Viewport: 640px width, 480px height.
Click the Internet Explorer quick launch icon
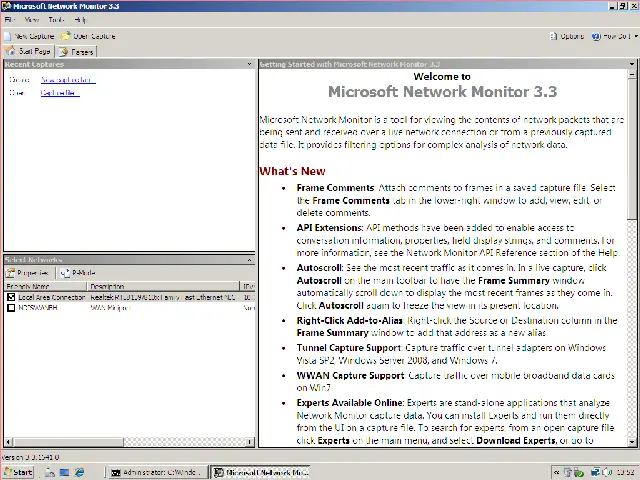(79, 472)
